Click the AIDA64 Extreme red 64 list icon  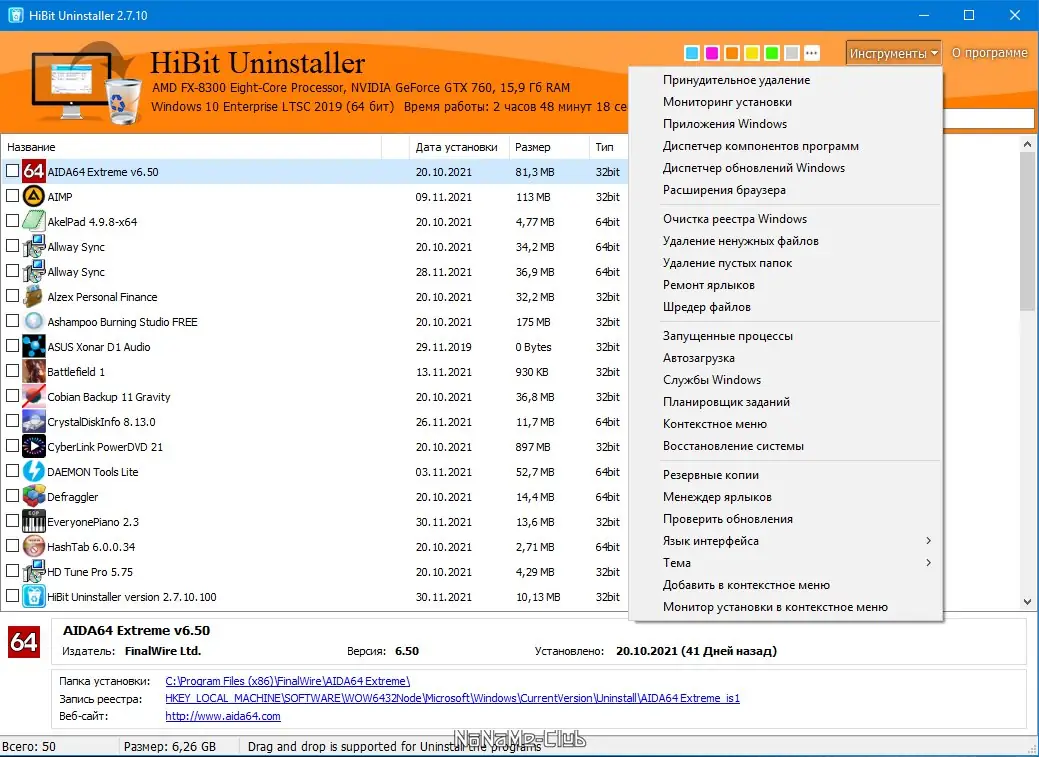[x=33, y=172]
